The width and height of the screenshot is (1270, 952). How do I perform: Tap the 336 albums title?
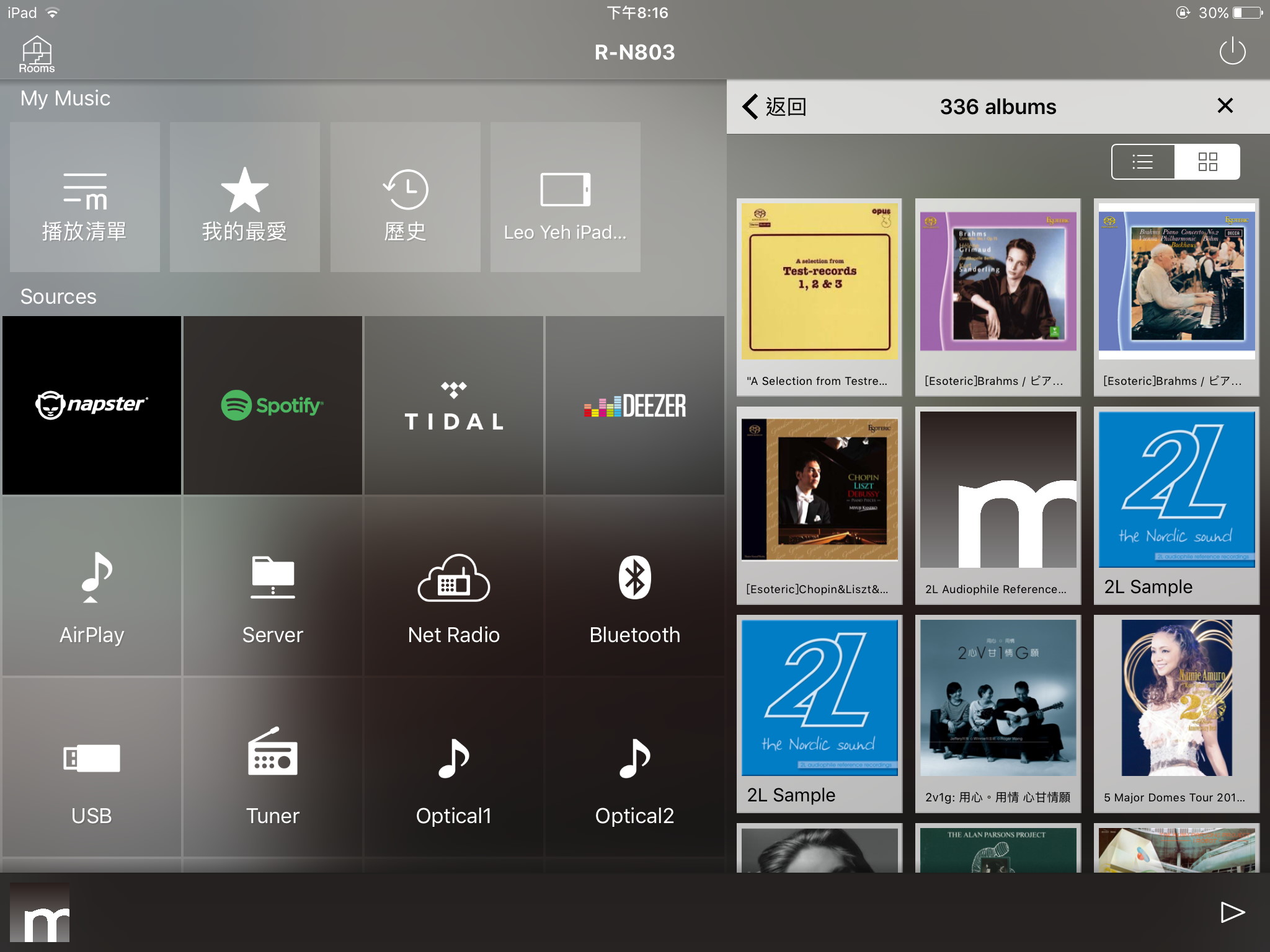pos(998,107)
